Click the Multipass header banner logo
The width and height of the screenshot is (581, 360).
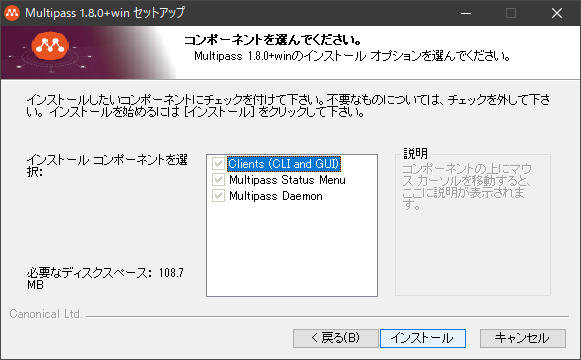click(x=50, y=46)
